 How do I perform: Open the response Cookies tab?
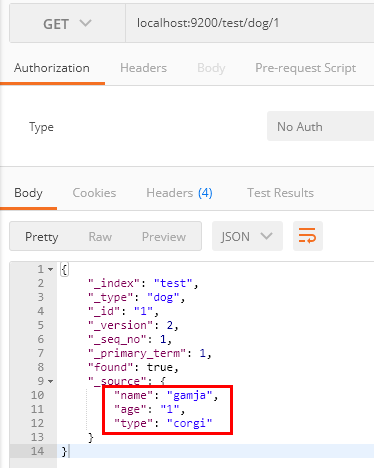[x=94, y=193]
